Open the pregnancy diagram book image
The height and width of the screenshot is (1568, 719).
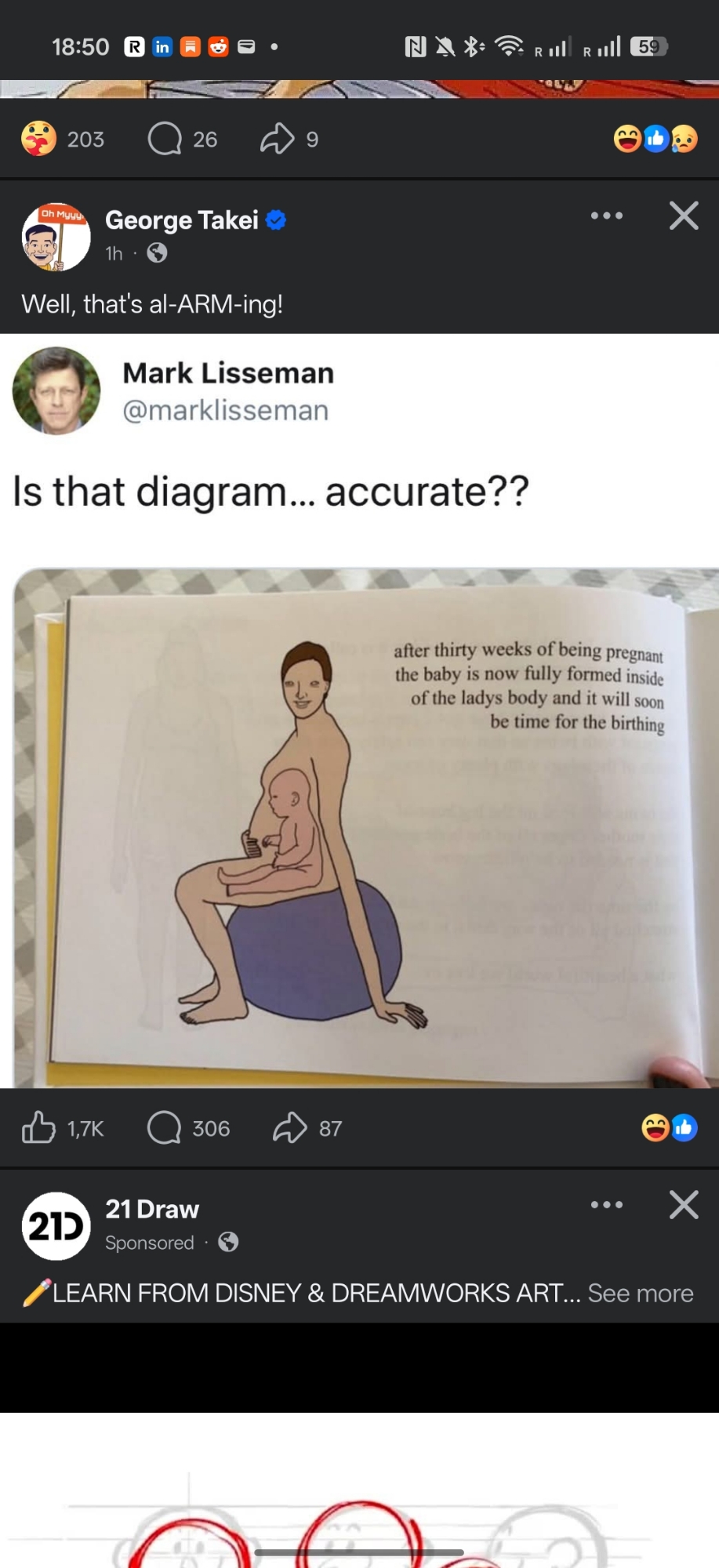tap(366, 828)
